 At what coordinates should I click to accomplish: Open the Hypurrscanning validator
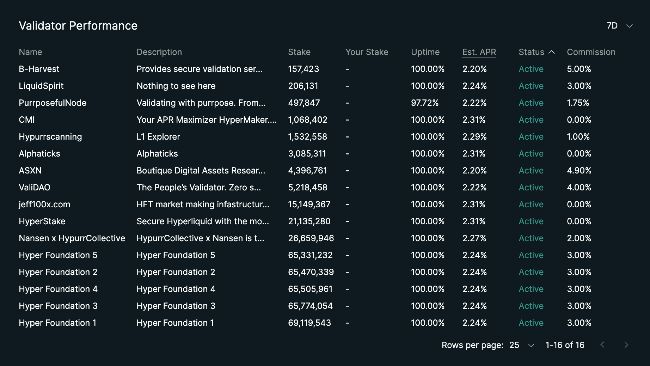click(50, 137)
